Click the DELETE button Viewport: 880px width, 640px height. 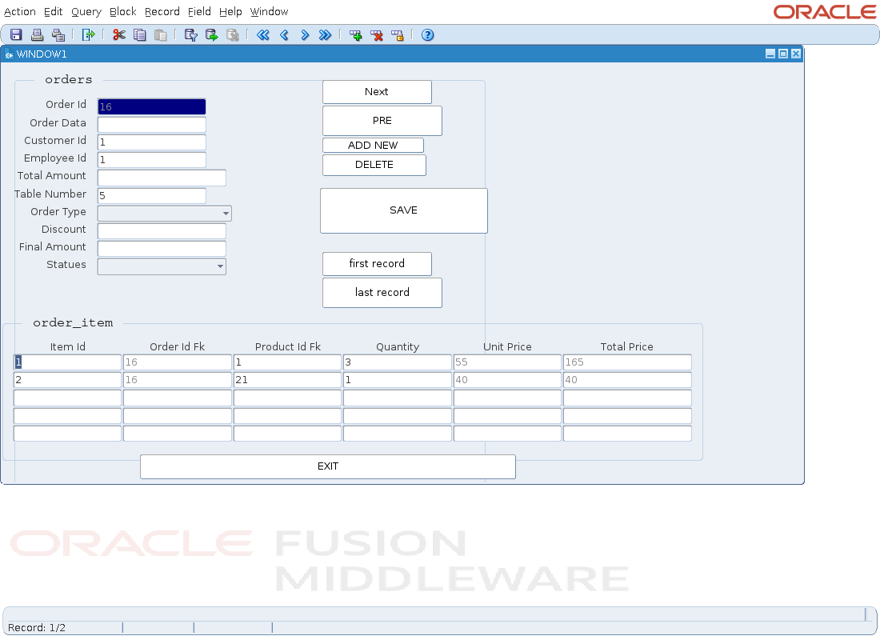374,164
